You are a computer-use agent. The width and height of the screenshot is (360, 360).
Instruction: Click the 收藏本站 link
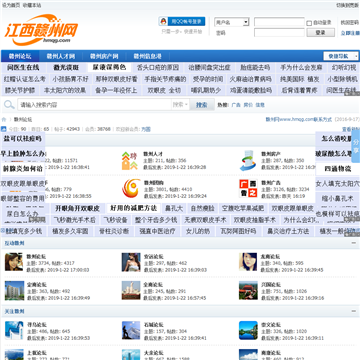(x=32, y=5)
